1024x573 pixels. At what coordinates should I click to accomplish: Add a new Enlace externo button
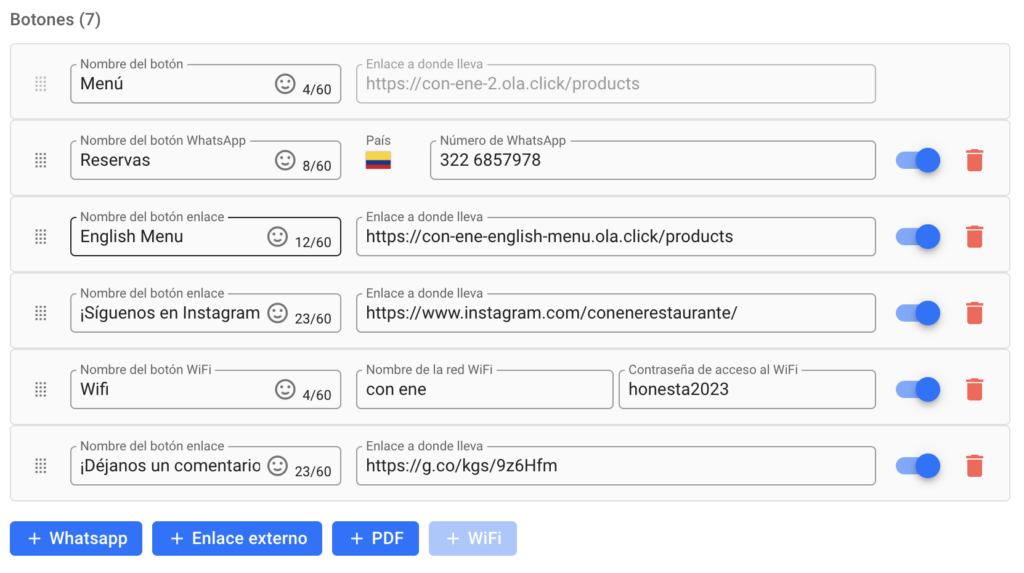point(237,538)
